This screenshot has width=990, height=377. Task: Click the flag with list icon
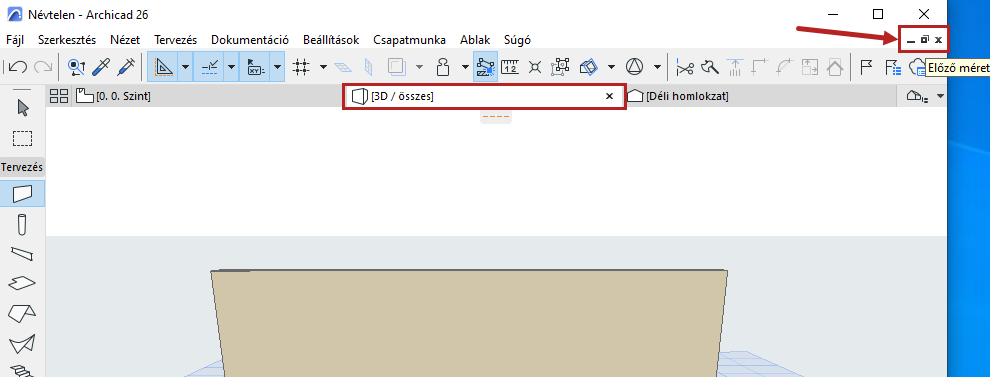pyautogui.click(x=893, y=66)
